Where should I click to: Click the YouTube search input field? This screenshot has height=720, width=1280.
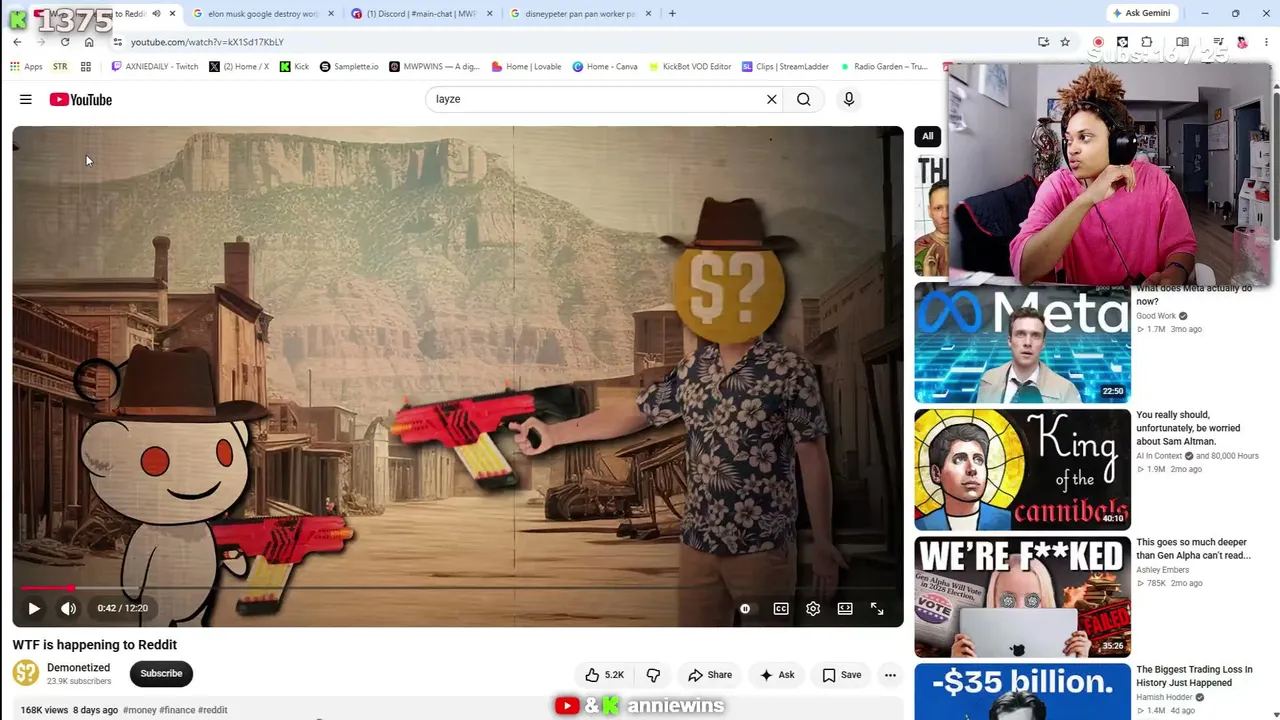pos(597,99)
